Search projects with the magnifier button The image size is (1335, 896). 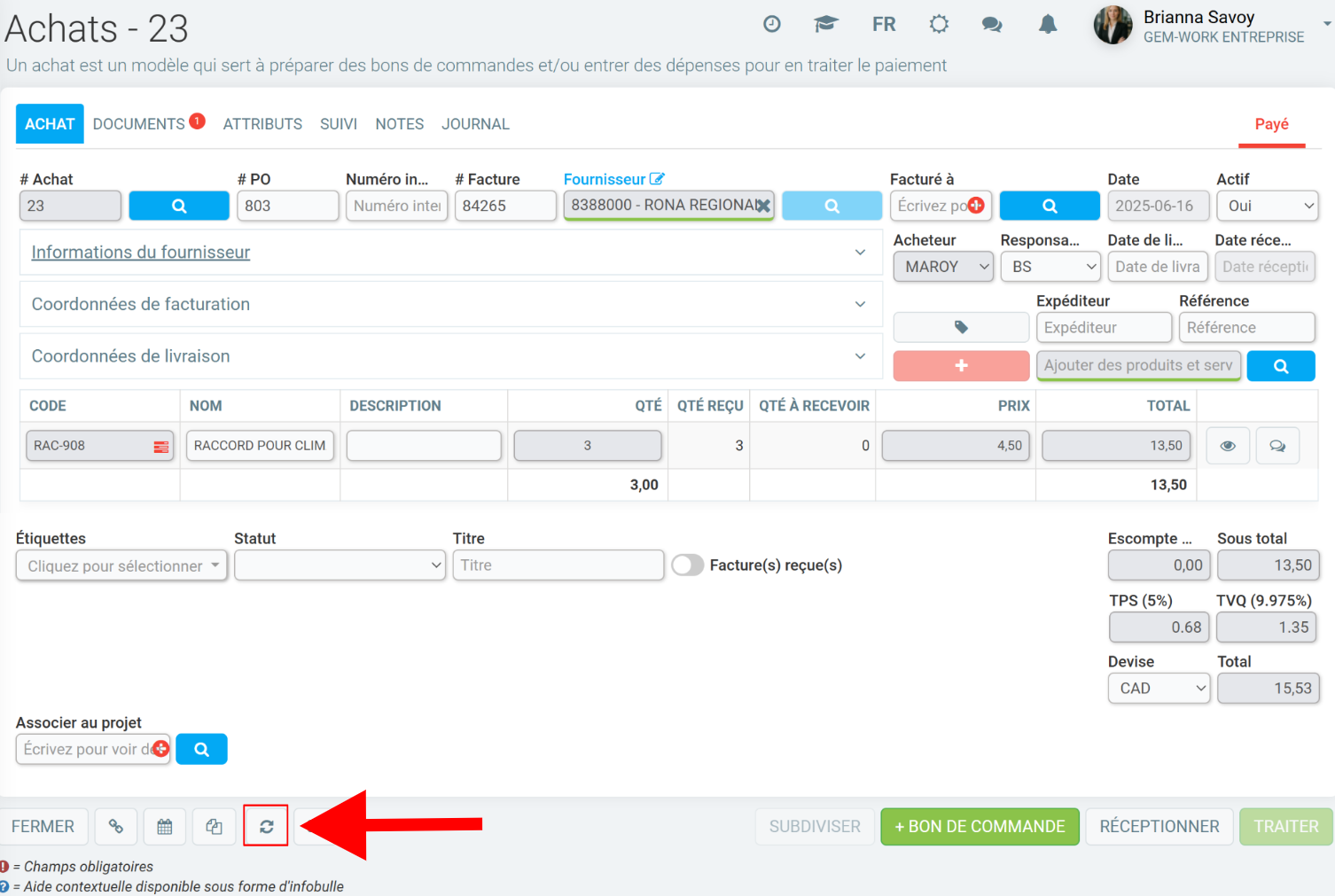click(x=201, y=749)
